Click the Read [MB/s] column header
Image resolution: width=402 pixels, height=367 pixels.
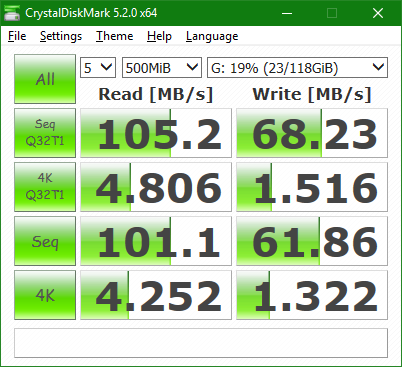tap(156, 94)
